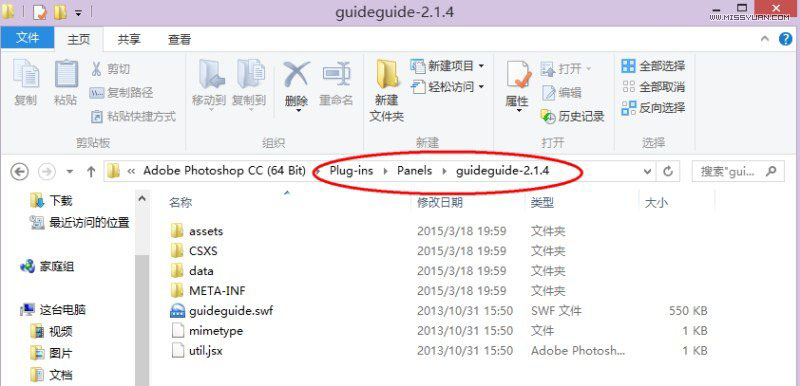Click Select all (全部选择)
800x386 pixels.
point(653,66)
